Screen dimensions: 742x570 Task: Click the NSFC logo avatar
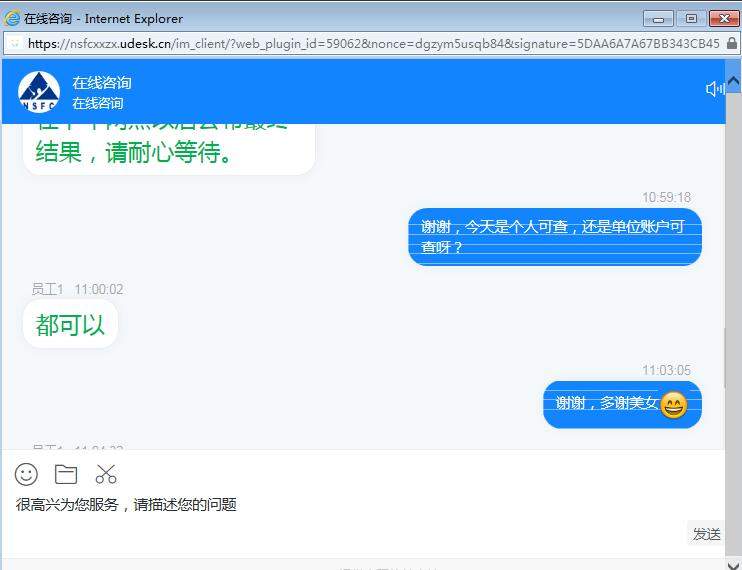pos(39,92)
